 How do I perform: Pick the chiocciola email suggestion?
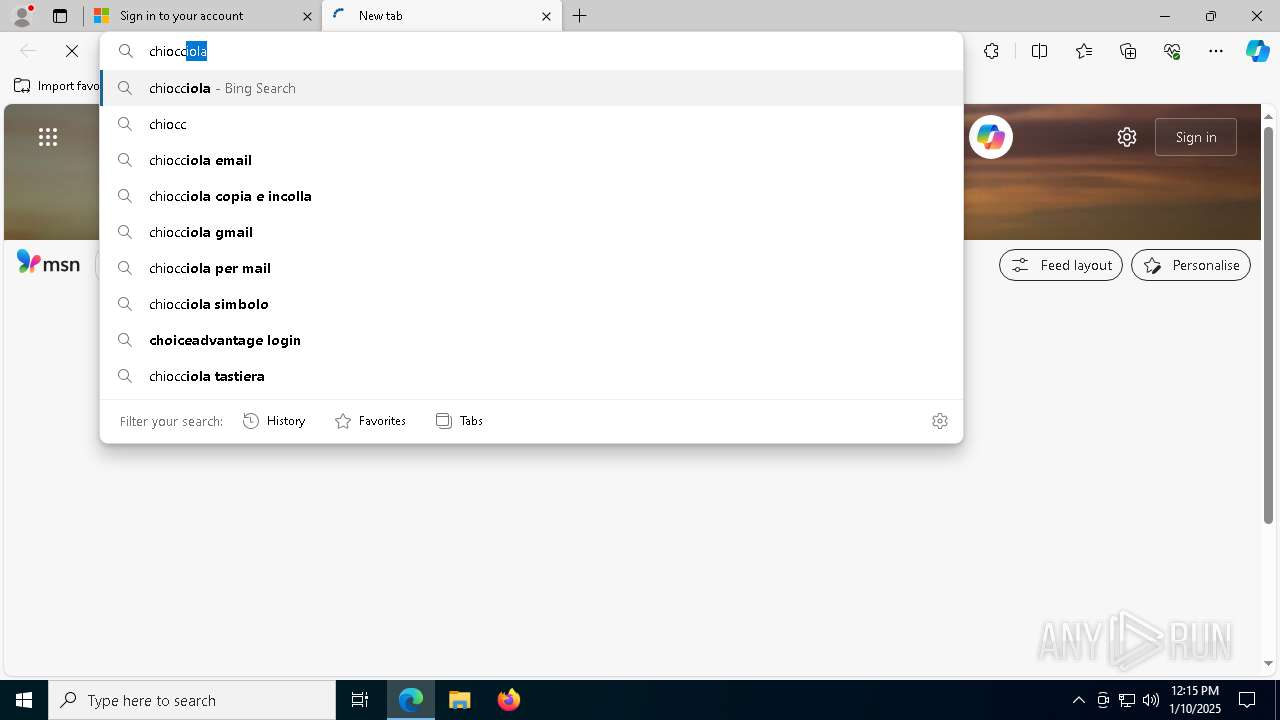[x=532, y=160]
